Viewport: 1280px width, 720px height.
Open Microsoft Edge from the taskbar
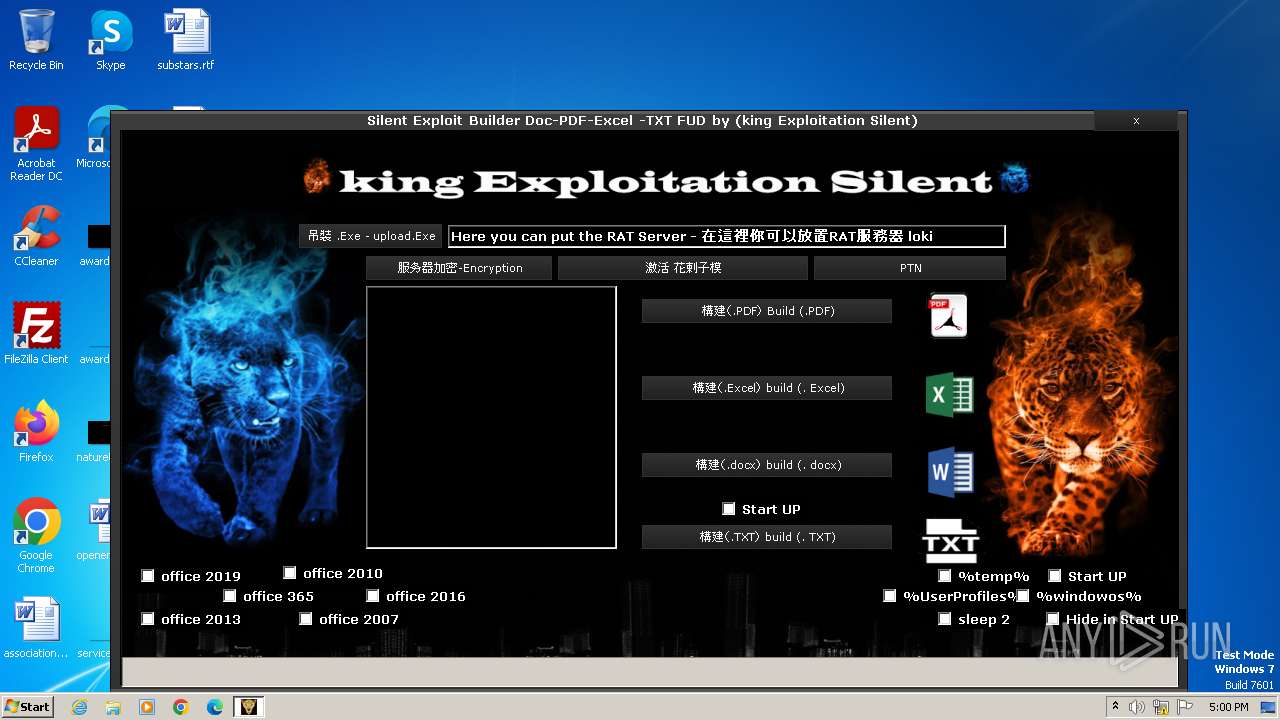click(215, 707)
